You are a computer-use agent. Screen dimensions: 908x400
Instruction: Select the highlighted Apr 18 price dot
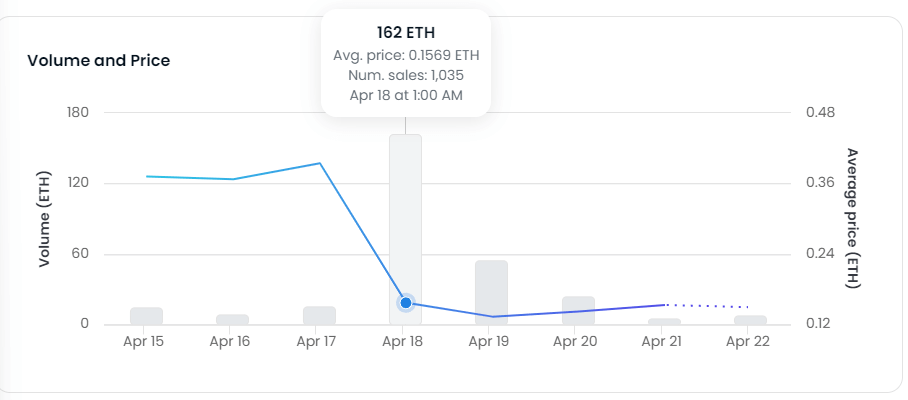click(x=406, y=302)
